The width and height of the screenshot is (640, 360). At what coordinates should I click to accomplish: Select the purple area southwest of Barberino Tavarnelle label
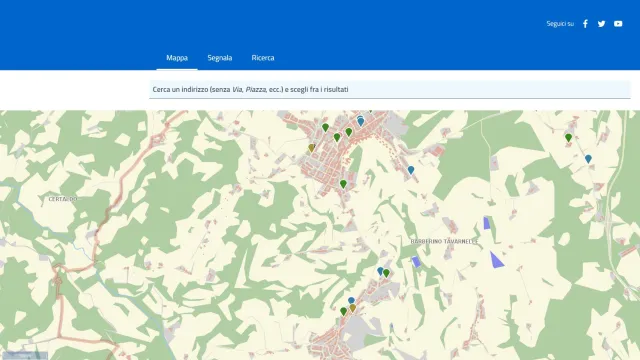coord(416,262)
